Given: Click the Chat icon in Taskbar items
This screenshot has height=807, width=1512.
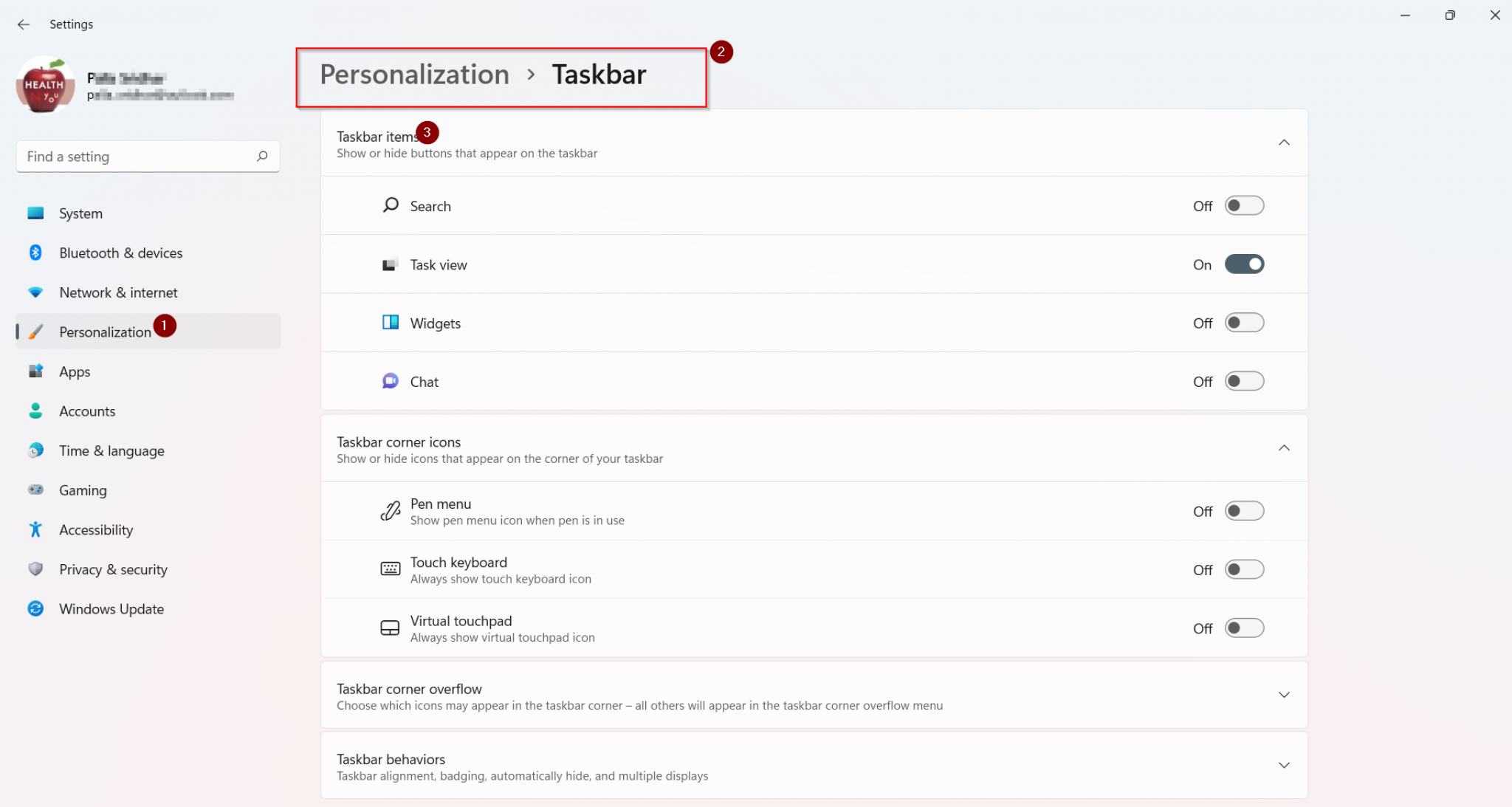Looking at the screenshot, I should pos(391,381).
